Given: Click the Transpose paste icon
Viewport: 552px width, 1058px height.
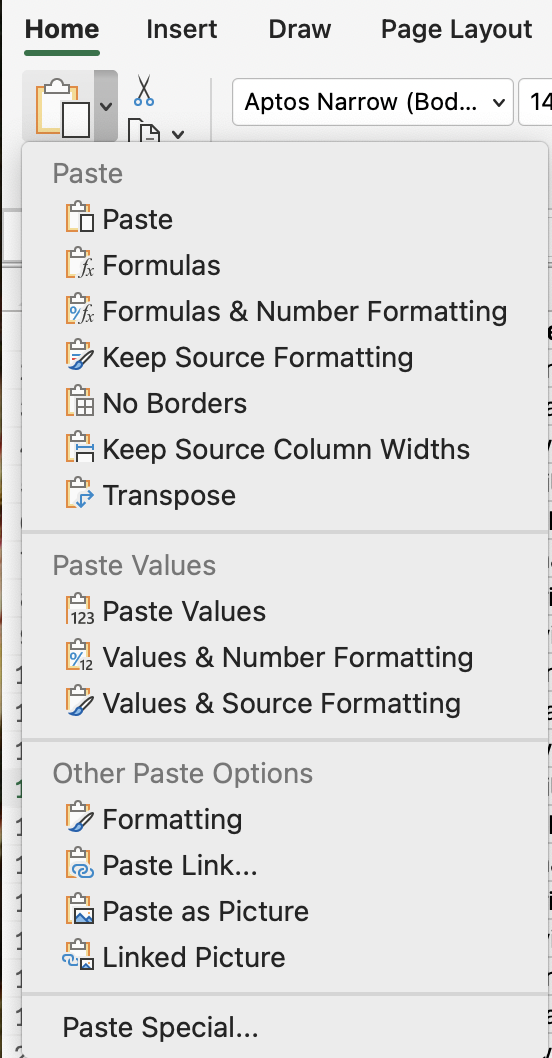Looking at the screenshot, I should (x=79, y=495).
